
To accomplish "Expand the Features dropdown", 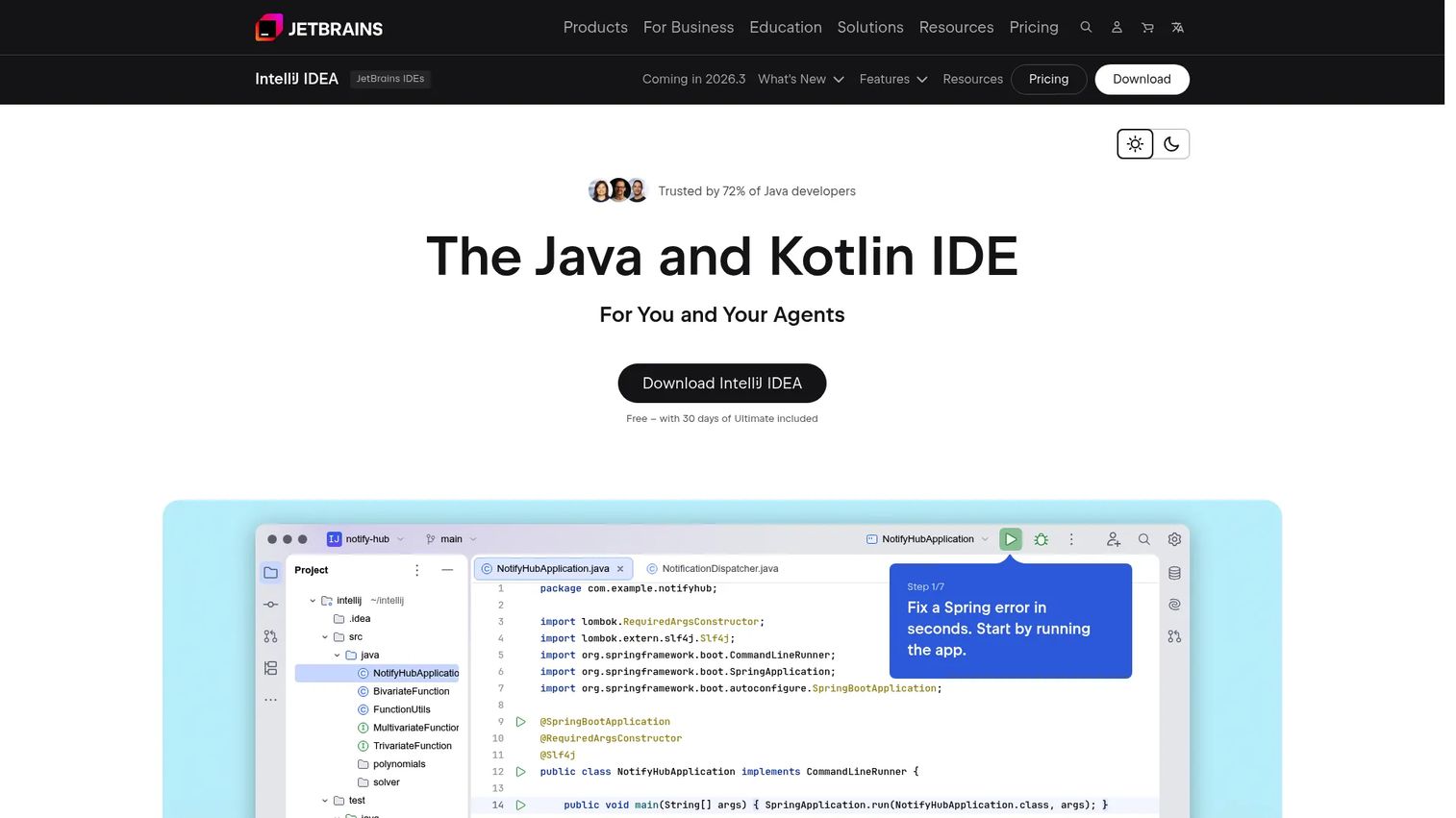I will point(893,79).
